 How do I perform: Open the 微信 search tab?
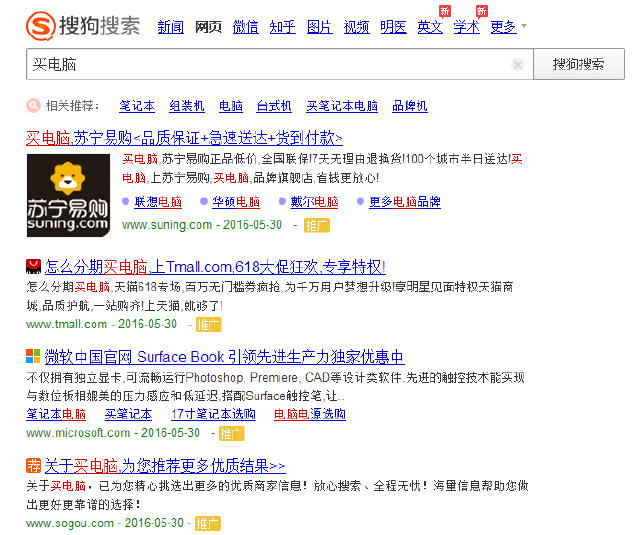245,27
